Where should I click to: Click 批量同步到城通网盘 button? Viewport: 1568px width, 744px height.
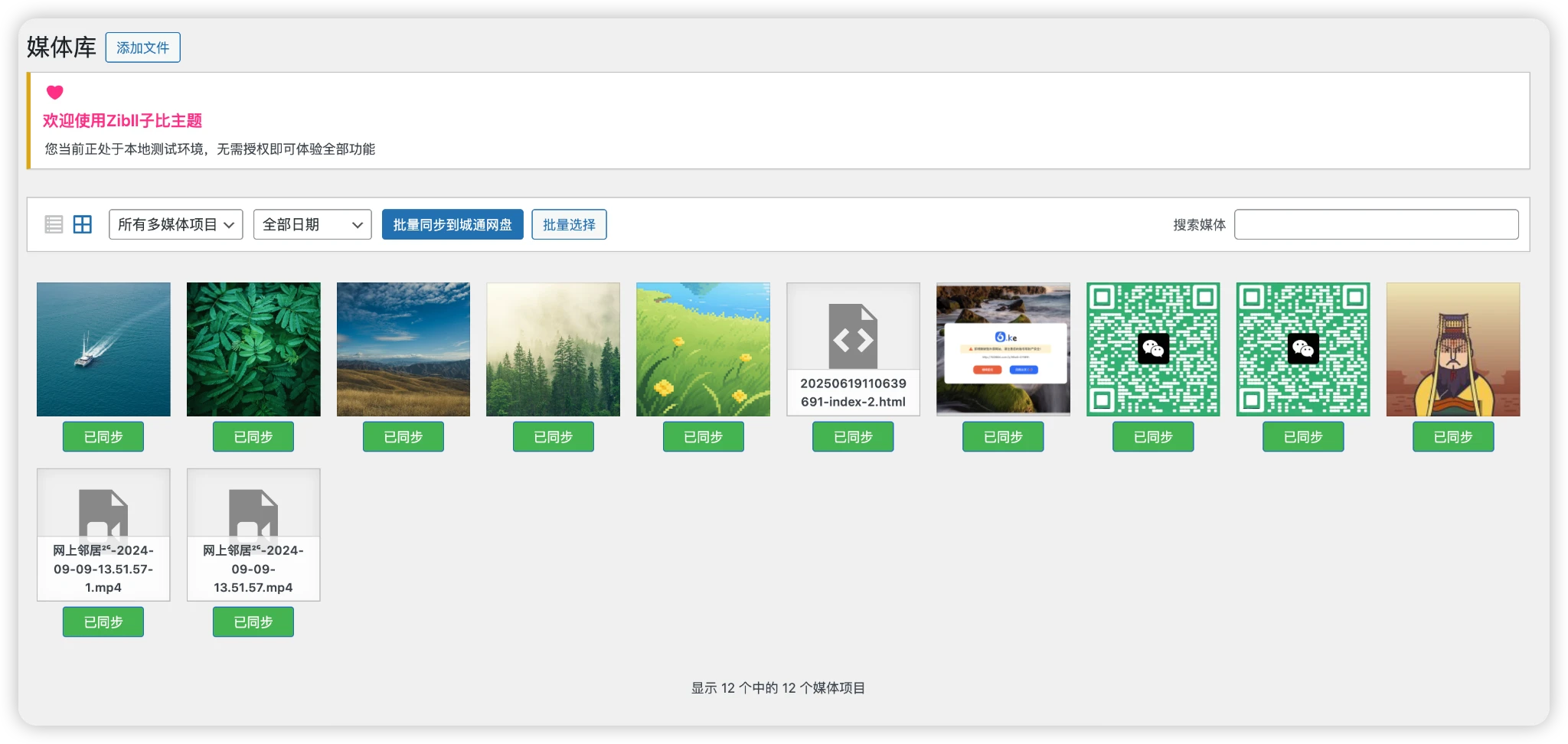coord(452,224)
